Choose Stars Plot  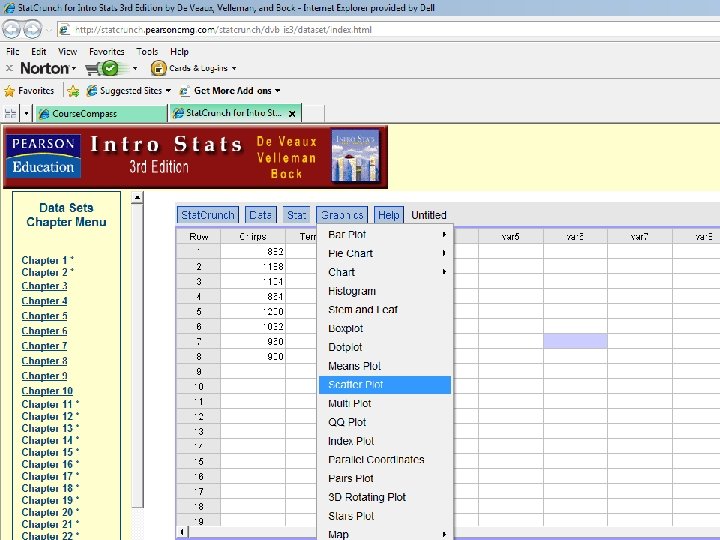click(x=385, y=516)
